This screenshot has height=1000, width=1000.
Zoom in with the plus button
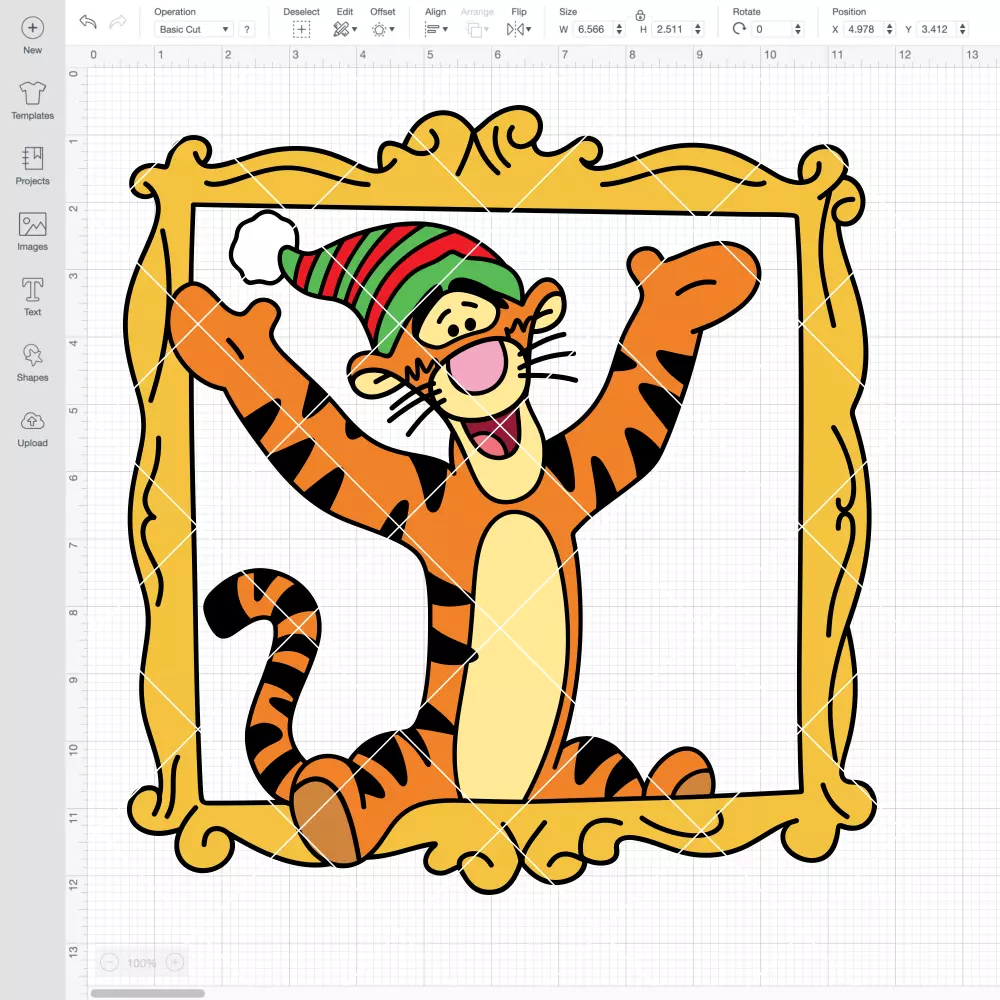(x=175, y=962)
